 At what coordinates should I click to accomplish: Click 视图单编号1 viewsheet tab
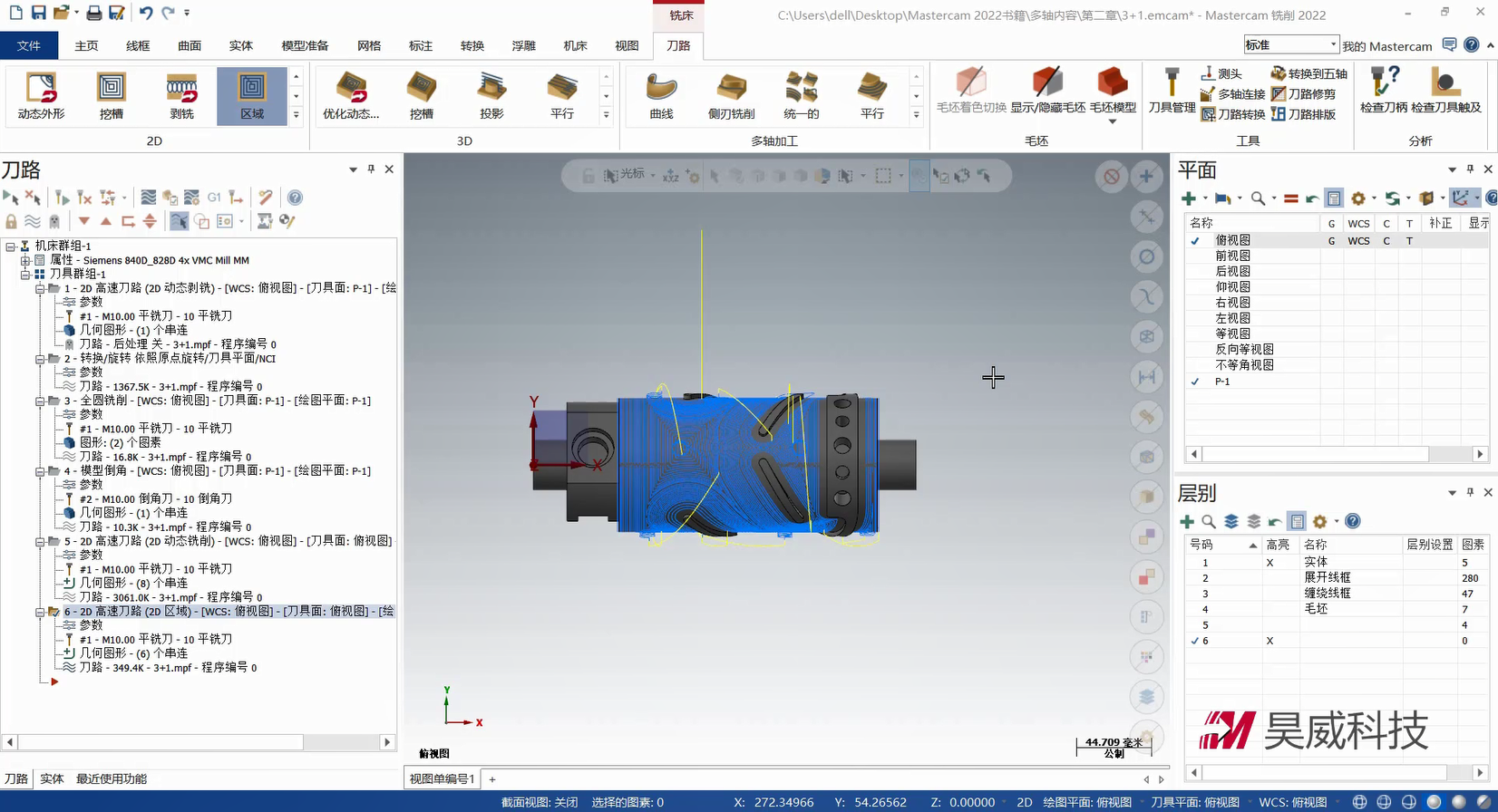442,778
